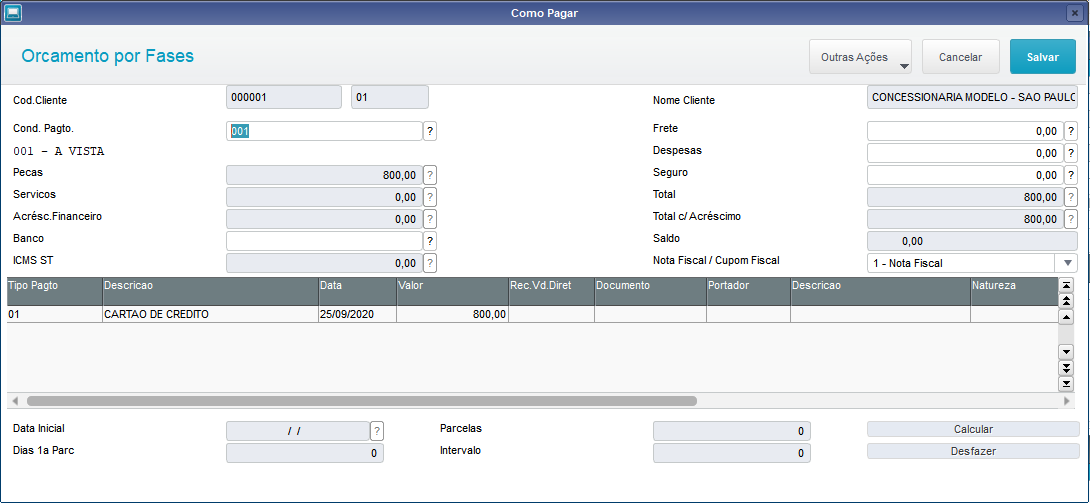Click the Cod.Cliente 000001 field
The width and height of the screenshot is (1090, 503).
tap(284, 97)
